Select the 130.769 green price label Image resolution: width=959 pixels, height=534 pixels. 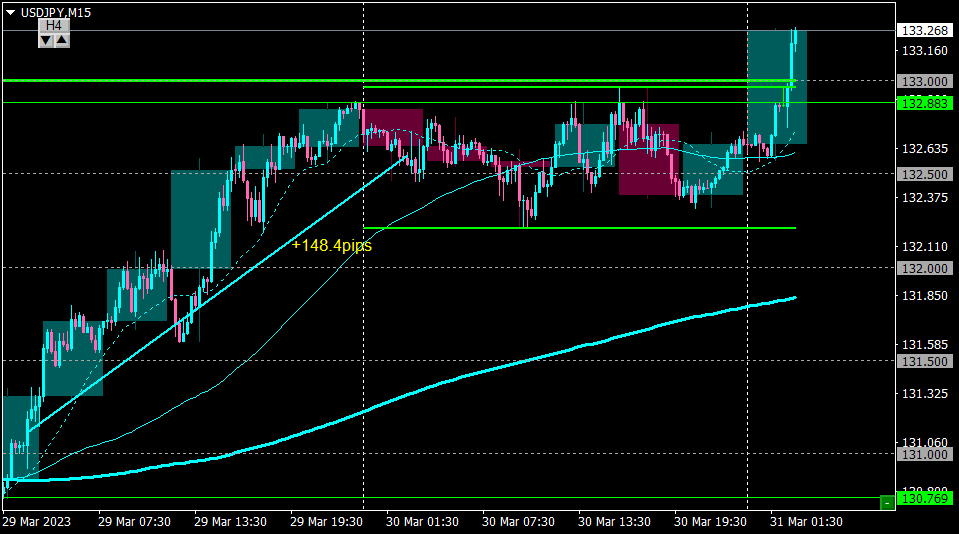(925, 499)
